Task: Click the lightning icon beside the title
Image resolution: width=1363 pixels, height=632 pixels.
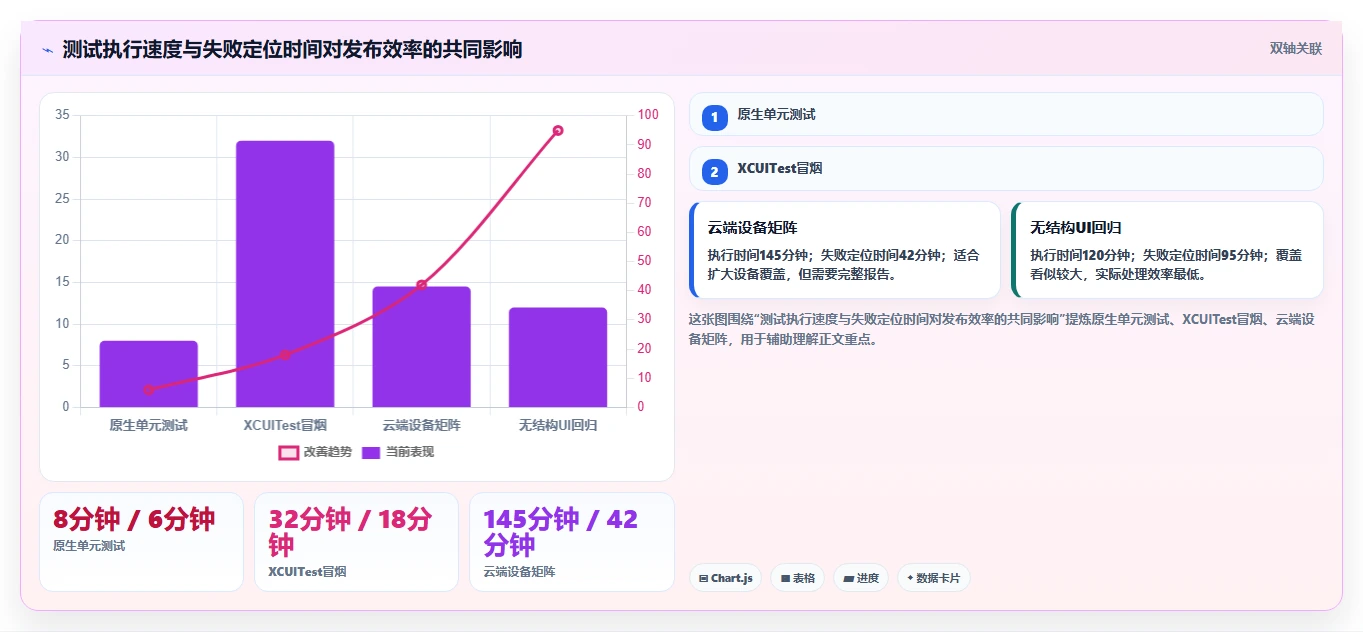Action: 47,50
